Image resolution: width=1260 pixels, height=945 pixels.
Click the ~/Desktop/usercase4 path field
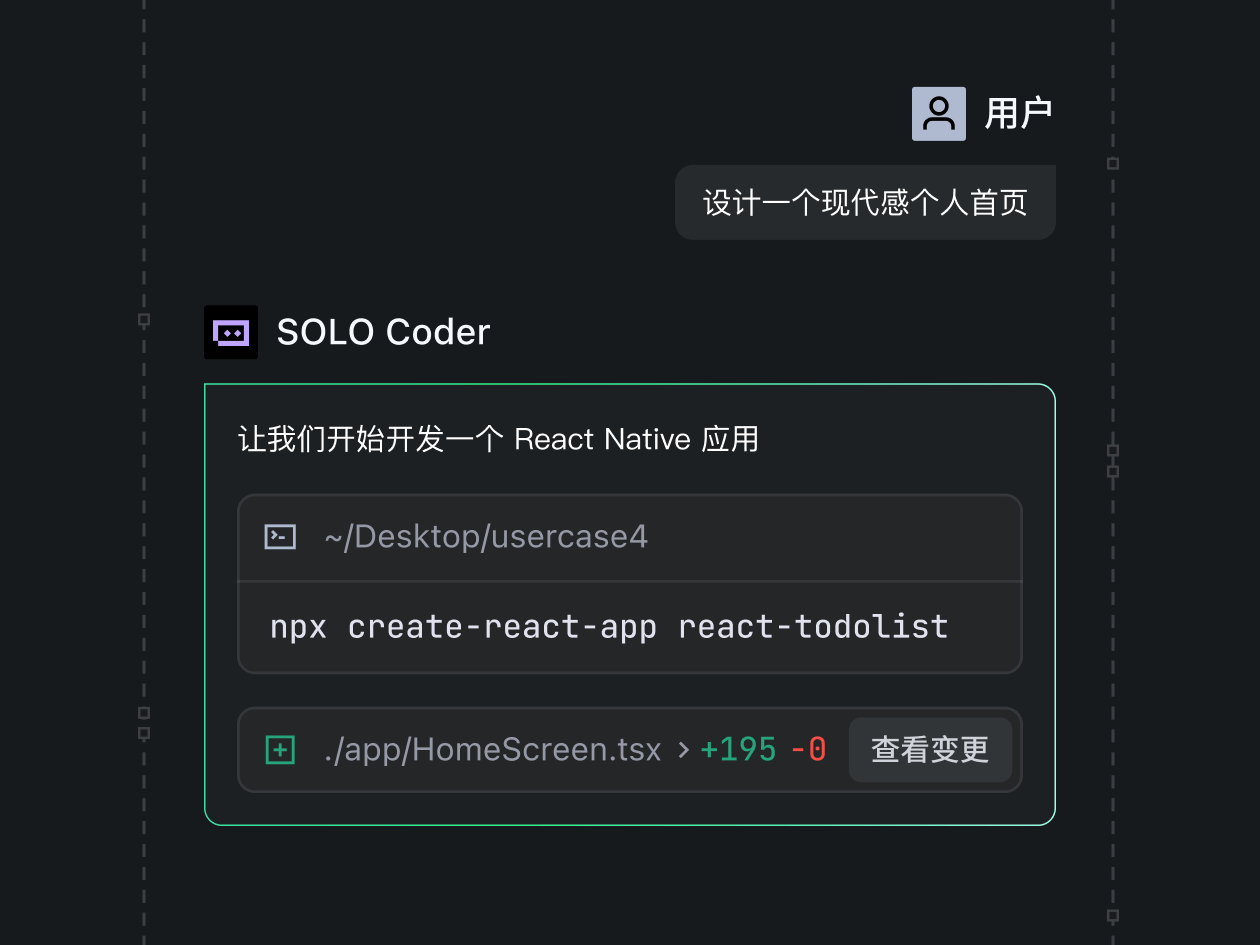point(487,536)
